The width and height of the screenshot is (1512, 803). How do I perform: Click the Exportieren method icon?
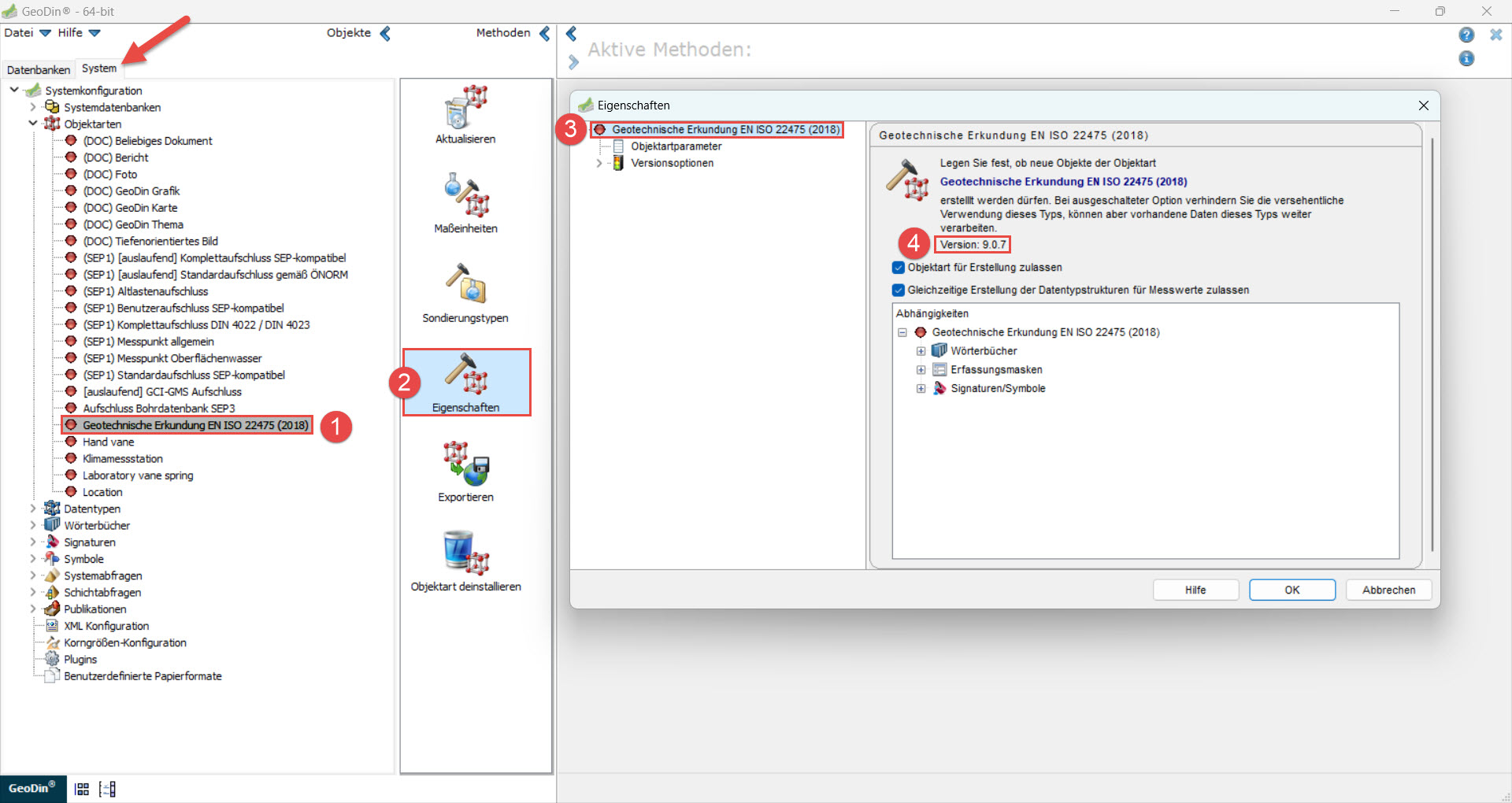(465, 464)
